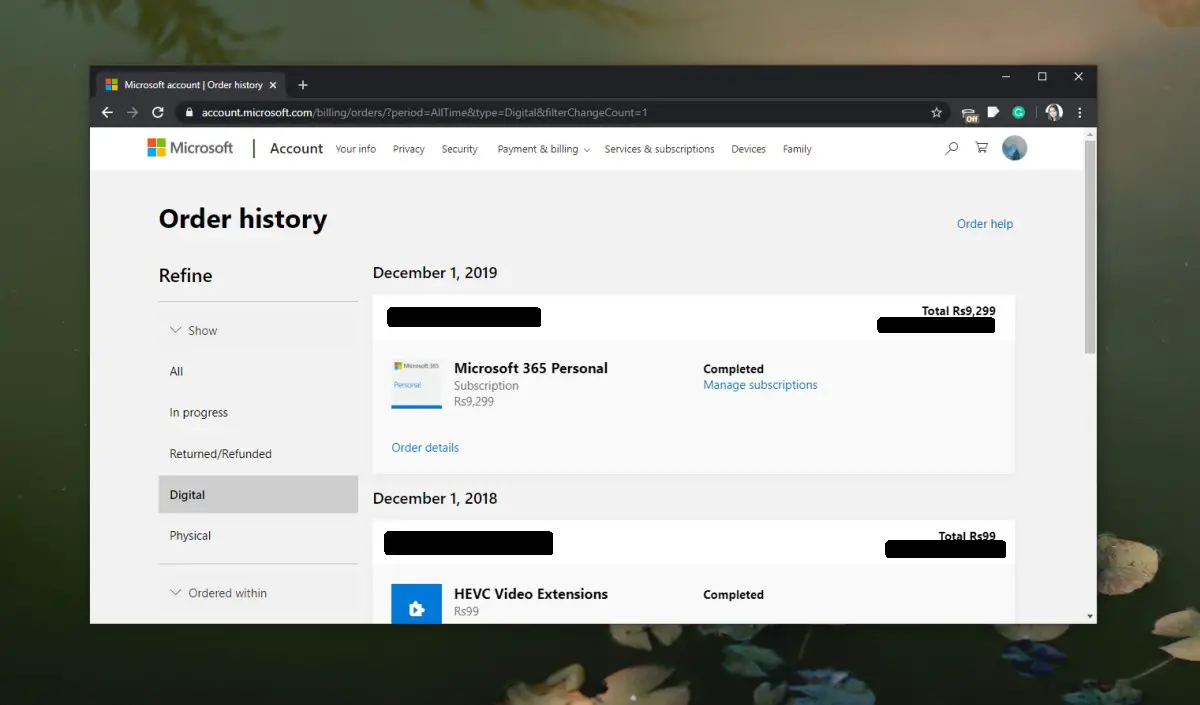Expand Payment & billing dropdown
This screenshot has width=1200, height=705.
[543, 149]
